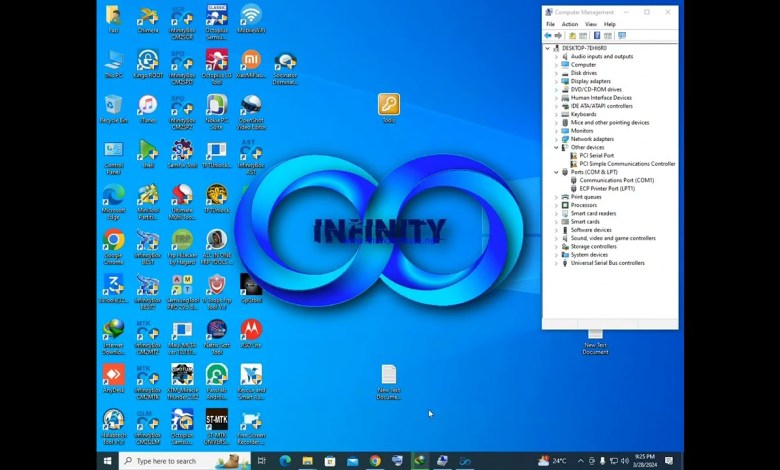Collapse the Other devices category
780x470 pixels.
pos(556,147)
